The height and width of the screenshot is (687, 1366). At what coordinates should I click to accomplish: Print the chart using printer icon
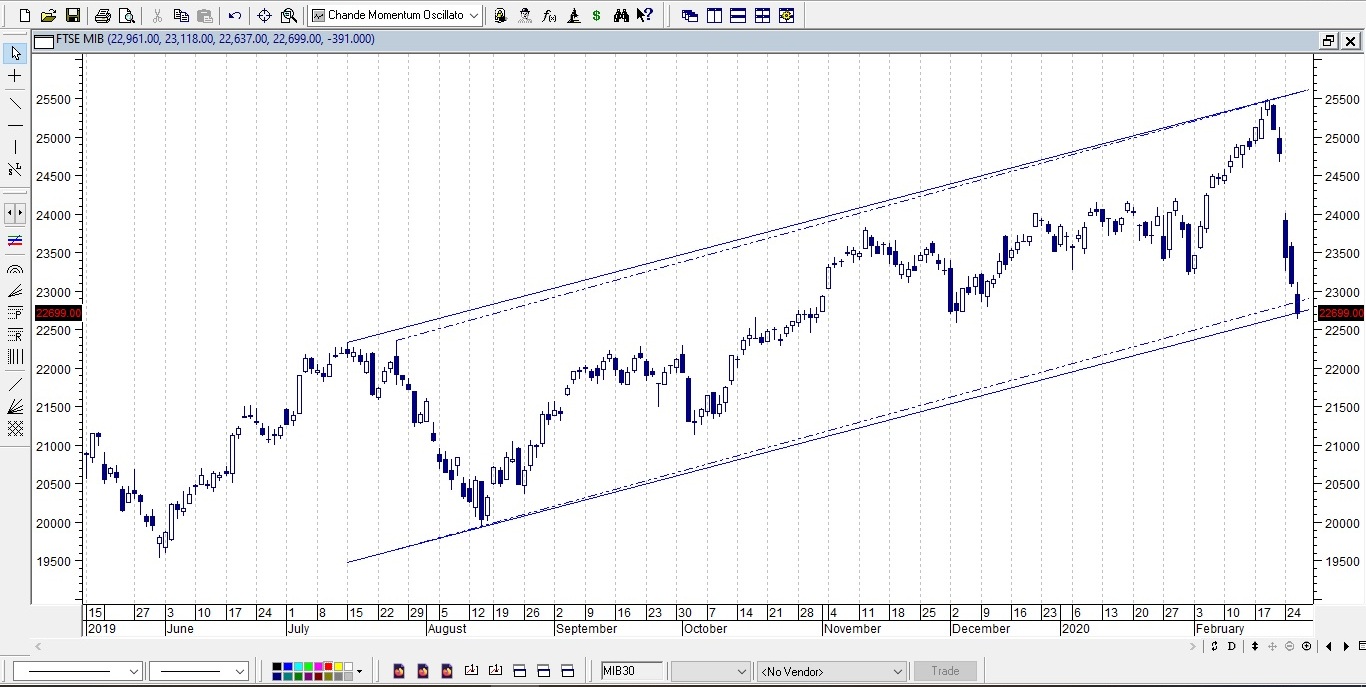pos(102,15)
